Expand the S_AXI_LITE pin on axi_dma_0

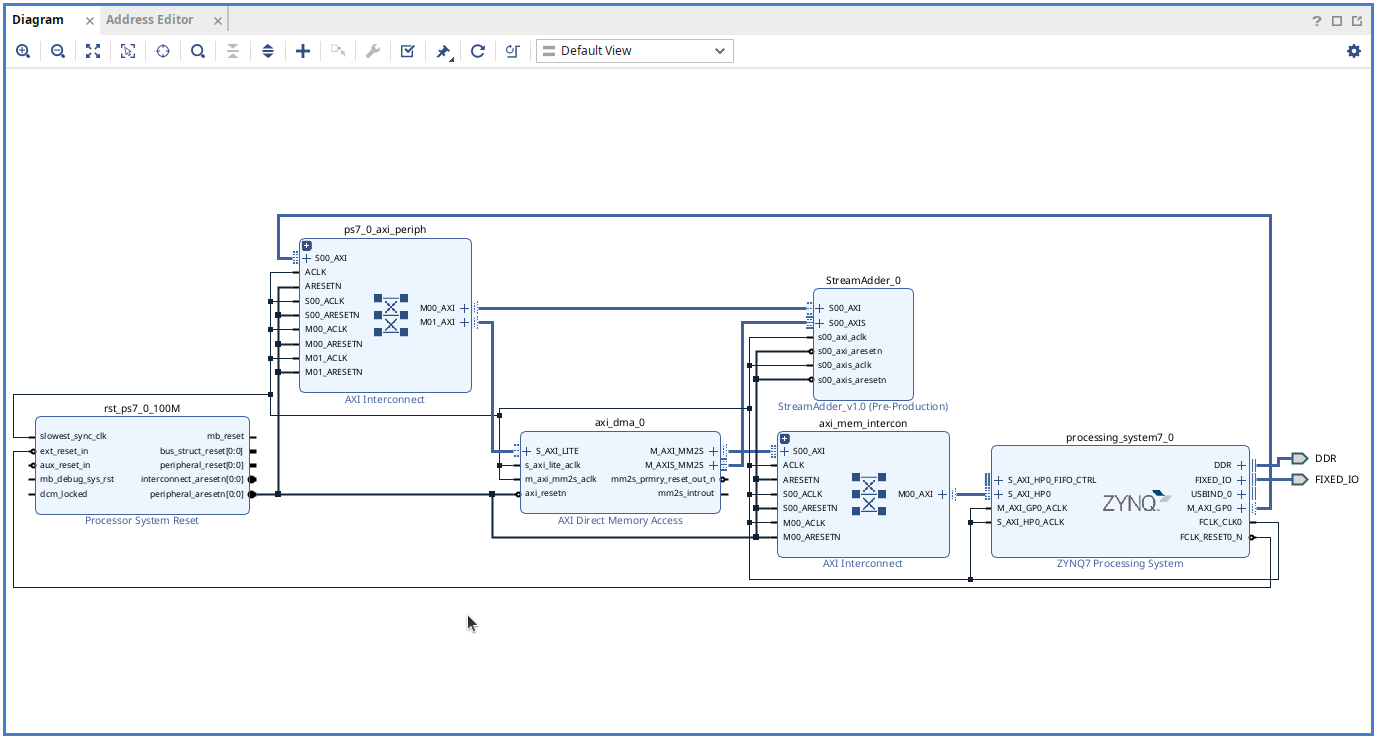[527, 451]
